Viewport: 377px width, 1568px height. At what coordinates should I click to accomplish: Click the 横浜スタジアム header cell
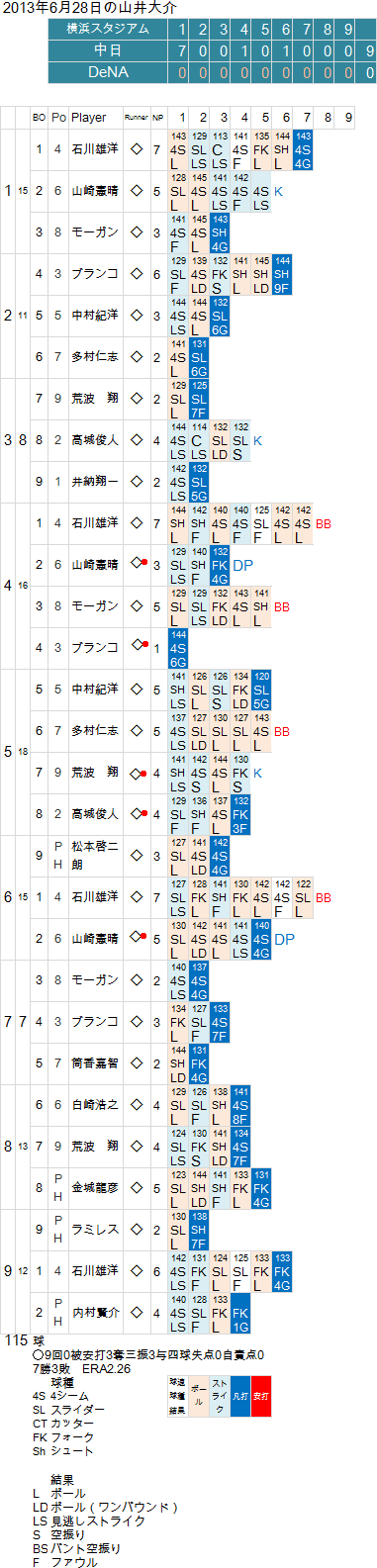(x=108, y=29)
